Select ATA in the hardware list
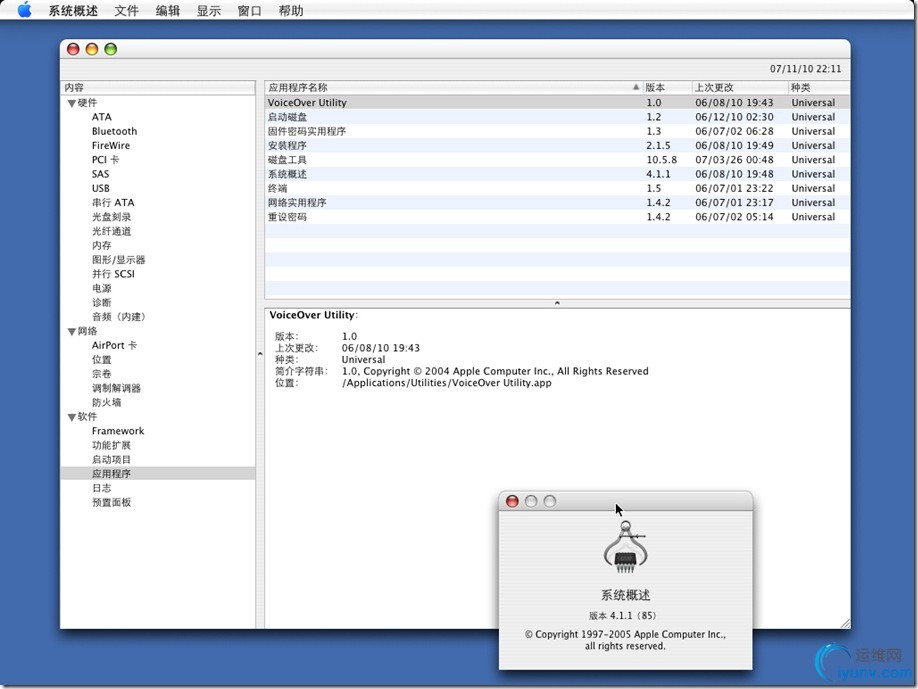The width and height of the screenshot is (918, 689). pos(101,117)
